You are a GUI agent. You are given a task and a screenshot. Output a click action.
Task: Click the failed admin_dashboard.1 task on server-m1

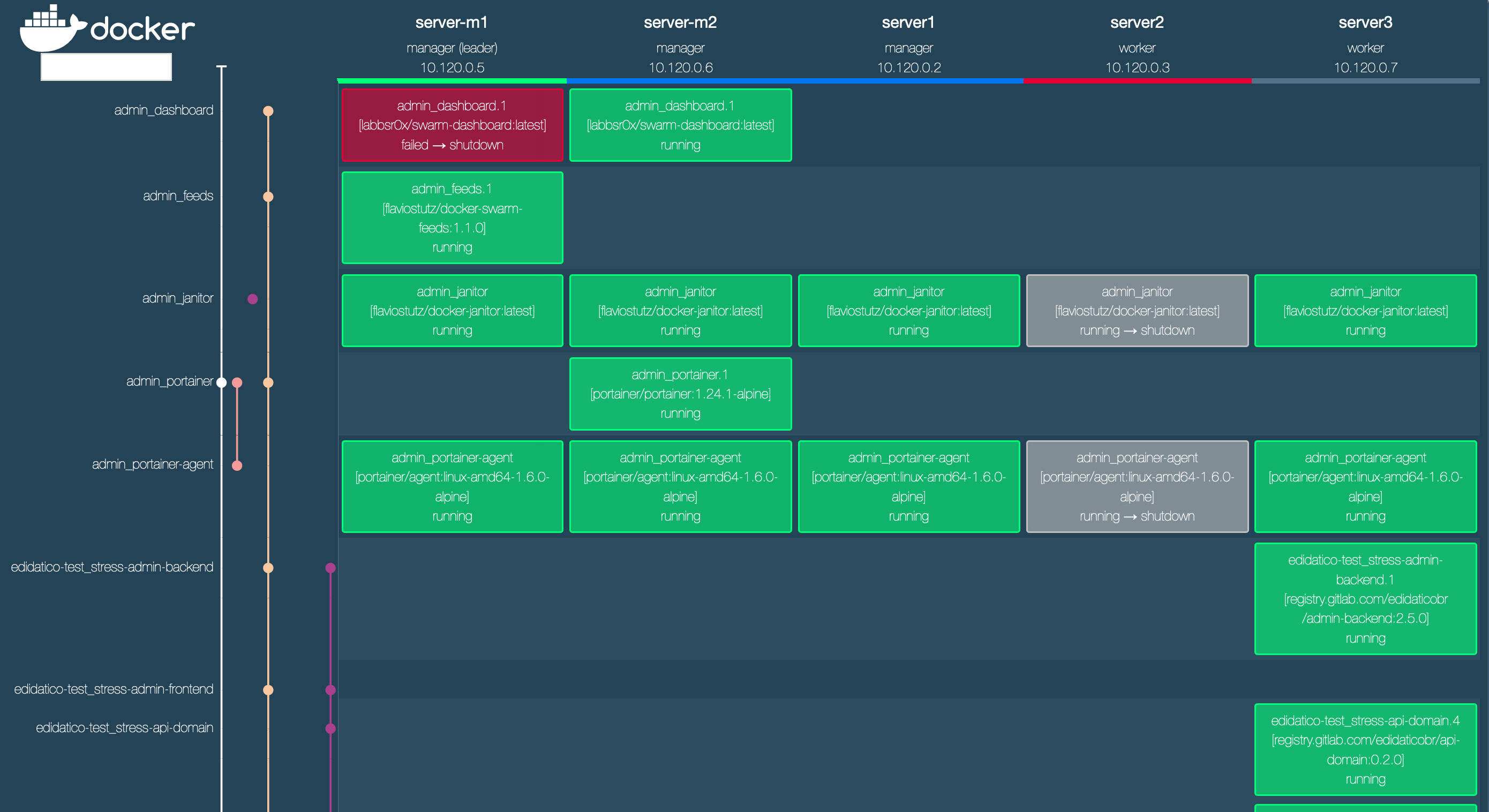(453, 125)
